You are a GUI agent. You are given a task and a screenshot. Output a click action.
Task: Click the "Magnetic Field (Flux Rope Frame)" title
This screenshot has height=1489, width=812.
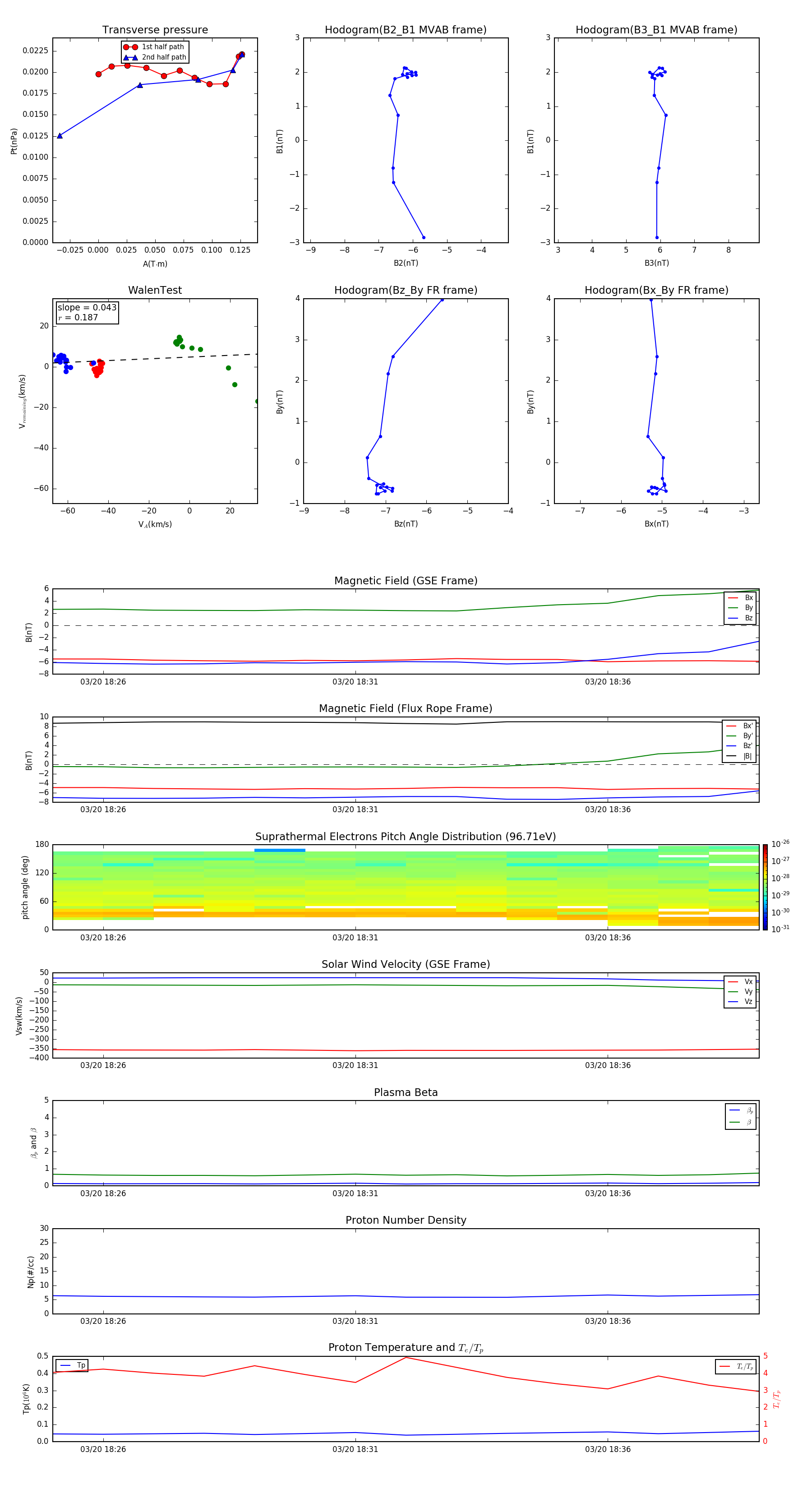pos(406,709)
